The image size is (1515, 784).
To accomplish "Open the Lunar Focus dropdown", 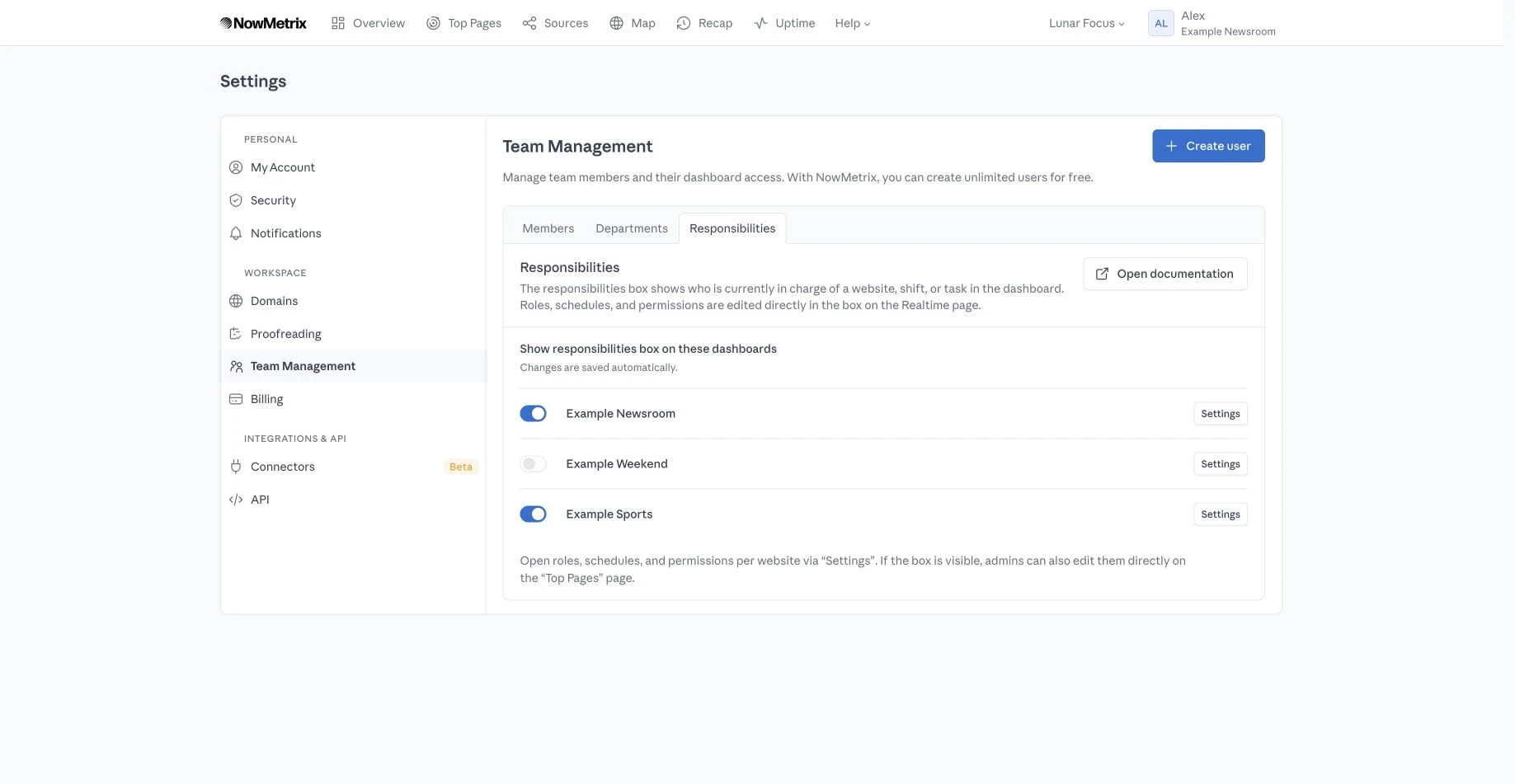I will 1087,23.
